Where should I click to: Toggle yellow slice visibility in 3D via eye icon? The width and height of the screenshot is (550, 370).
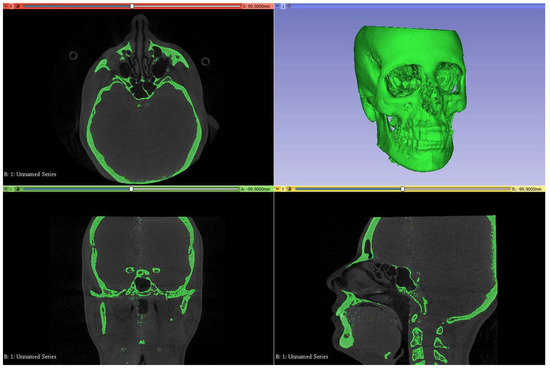click(289, 189)
